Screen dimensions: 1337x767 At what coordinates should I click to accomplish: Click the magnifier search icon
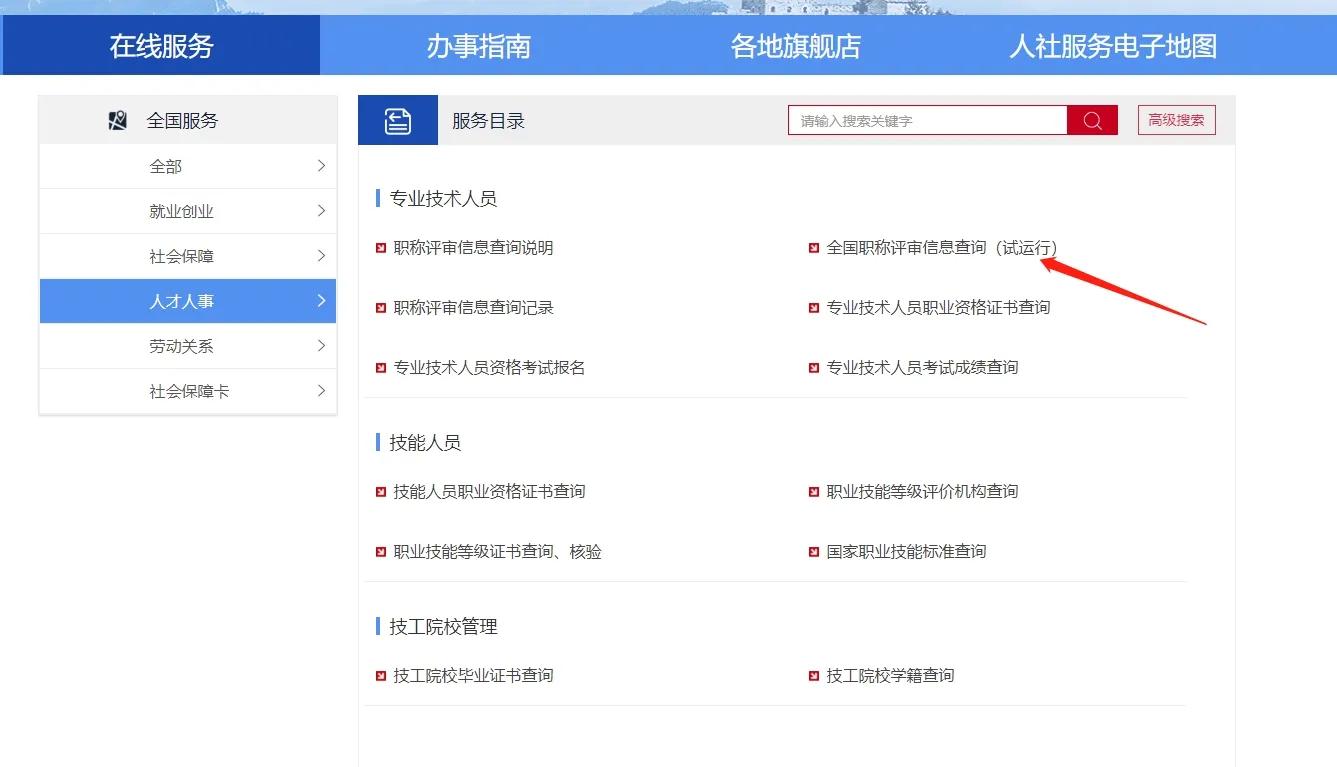tap(1092, 120)
